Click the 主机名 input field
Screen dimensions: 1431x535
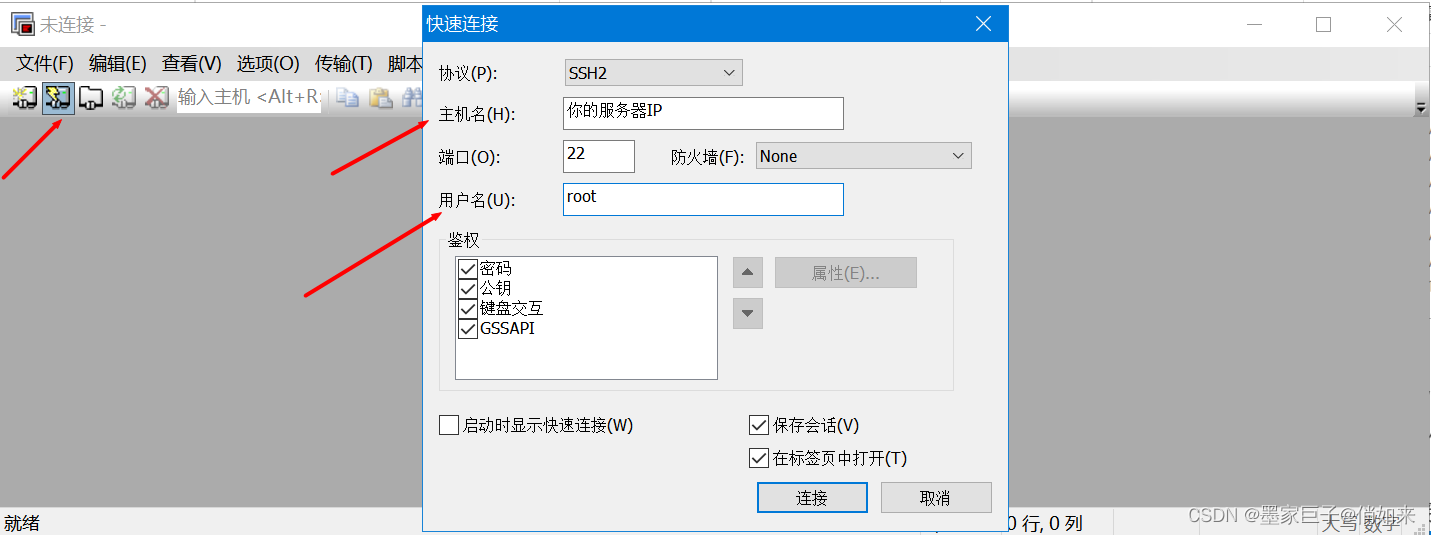click(x=703, y=113)
